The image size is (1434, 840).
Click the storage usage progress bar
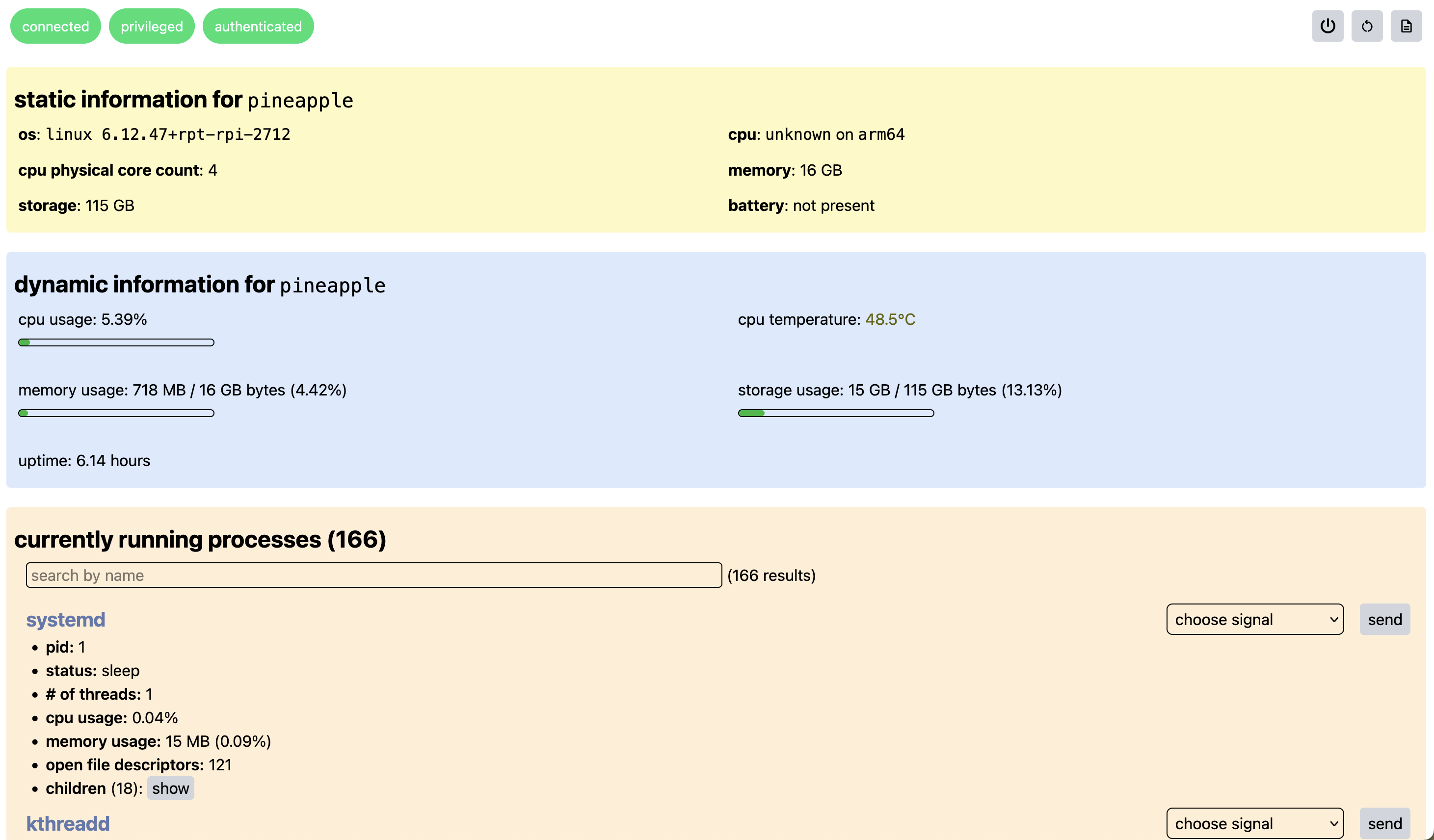click(x=836, y=413)
